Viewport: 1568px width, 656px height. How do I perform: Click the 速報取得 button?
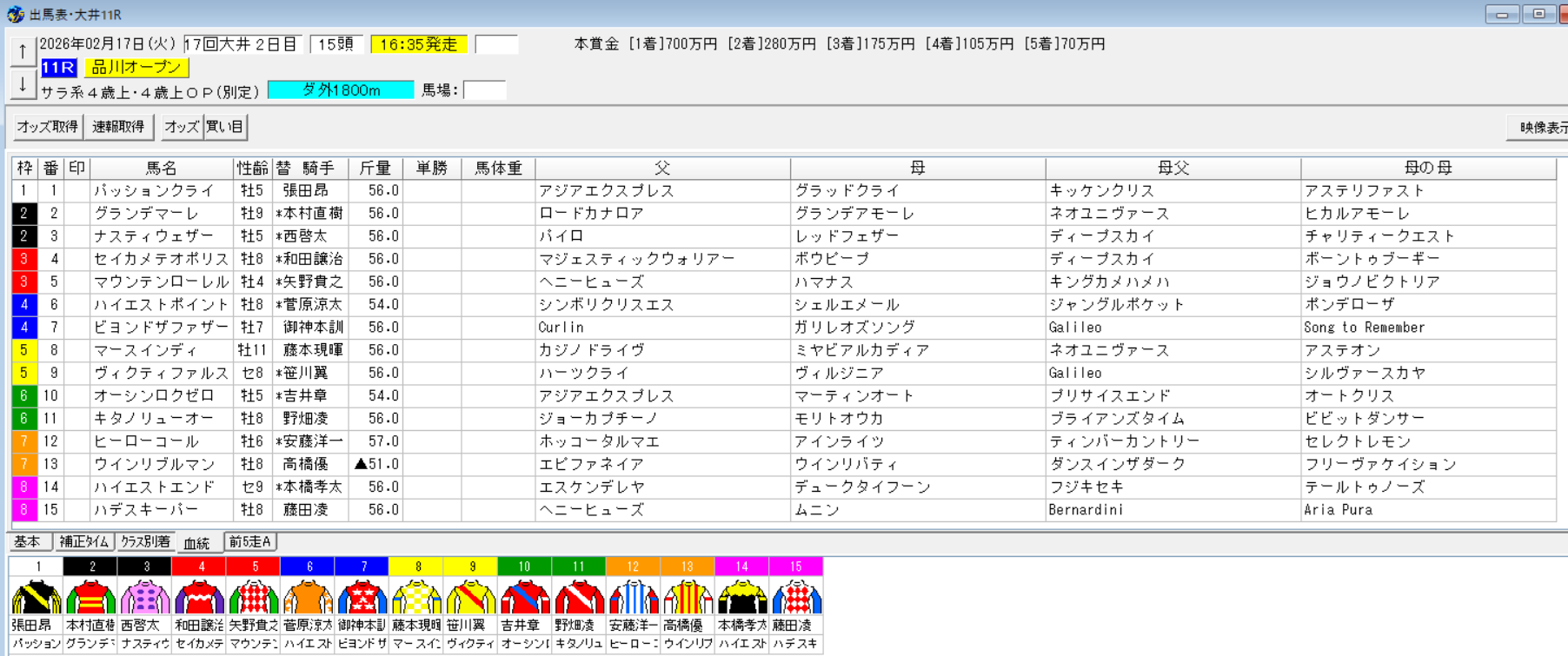coord(119,127)
